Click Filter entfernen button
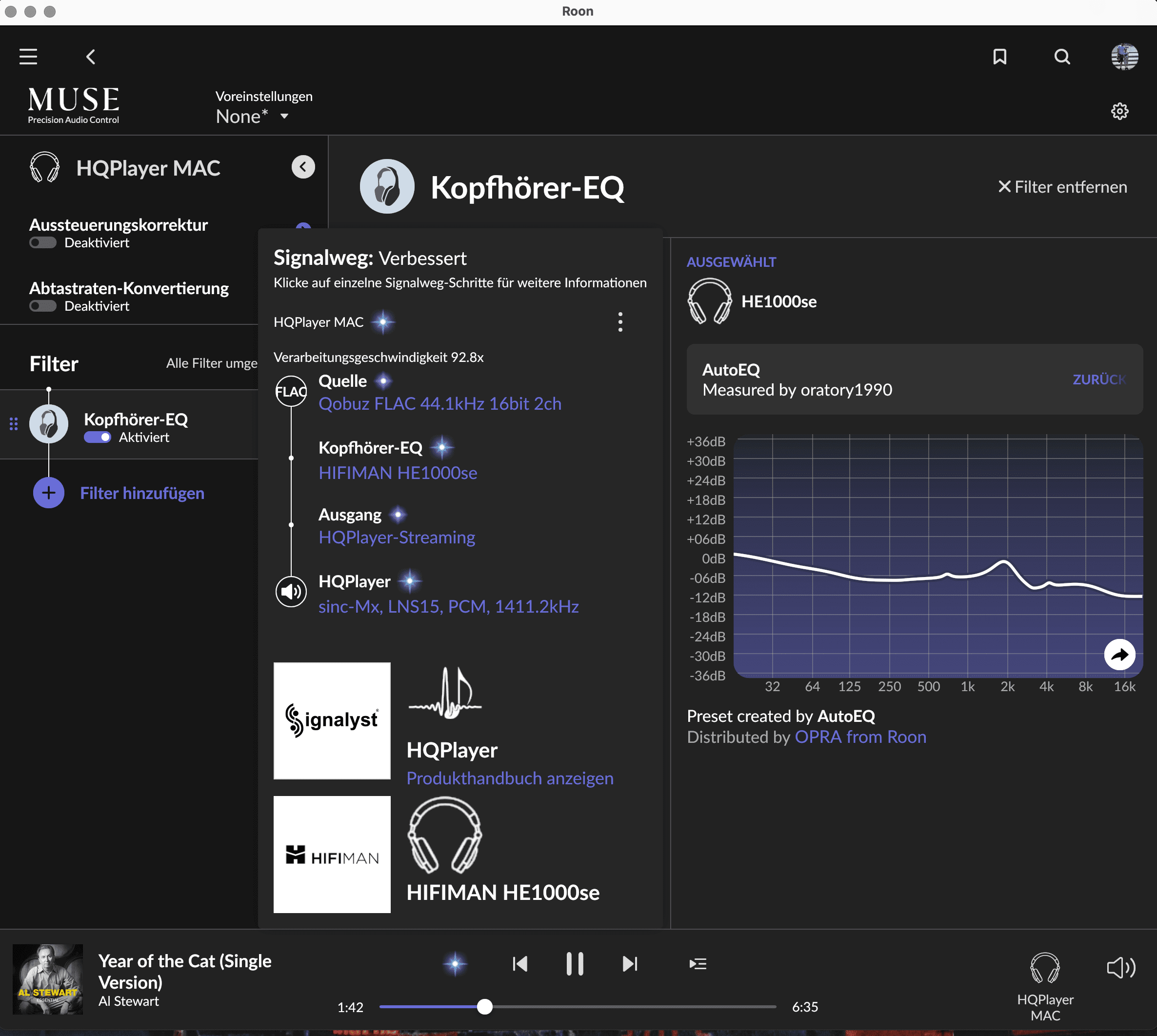The width and height of the screenshot is (1157, 1036). pyautogui.click(x=1062, y=187)
